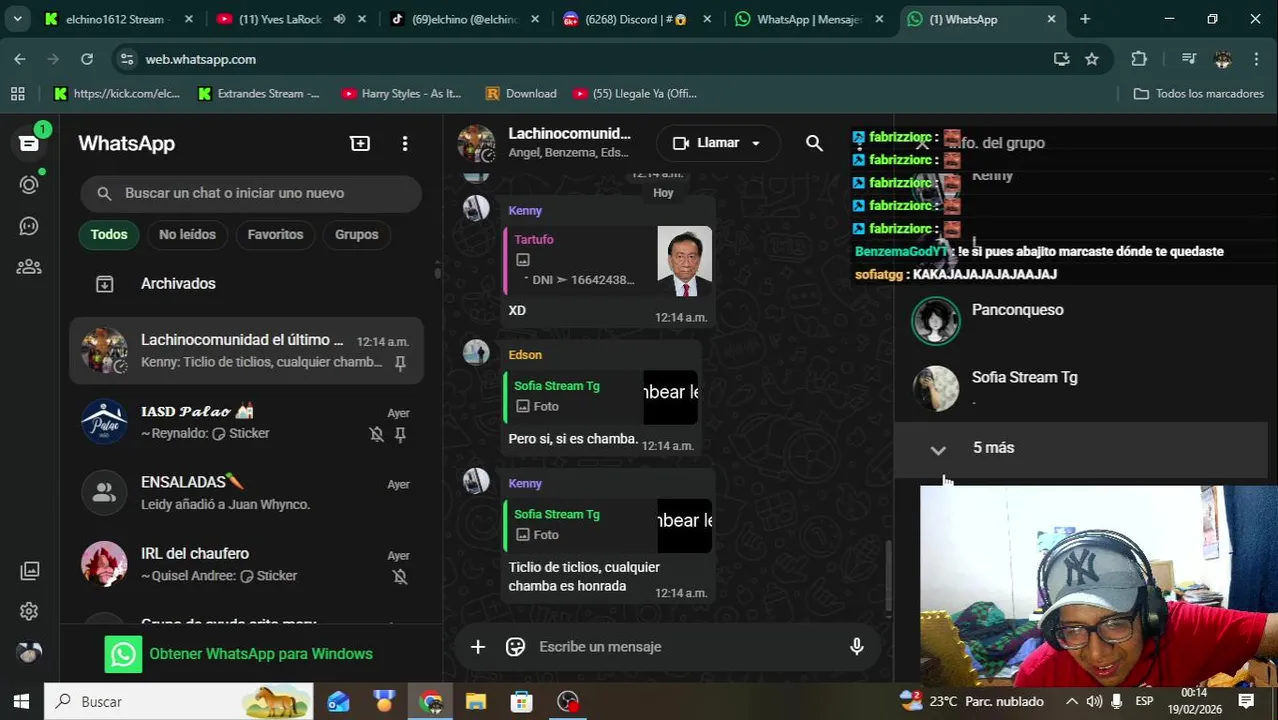Click the browser Back arrow
1278x720 pixels.
tap(20, 59)
